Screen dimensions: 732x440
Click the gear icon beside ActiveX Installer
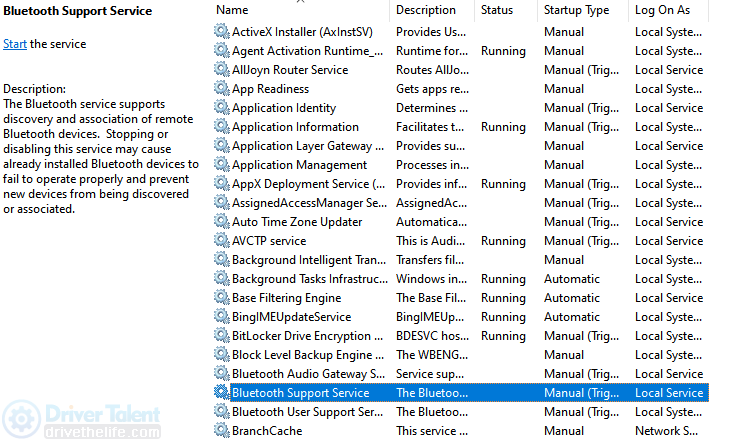tap(221, 31)
